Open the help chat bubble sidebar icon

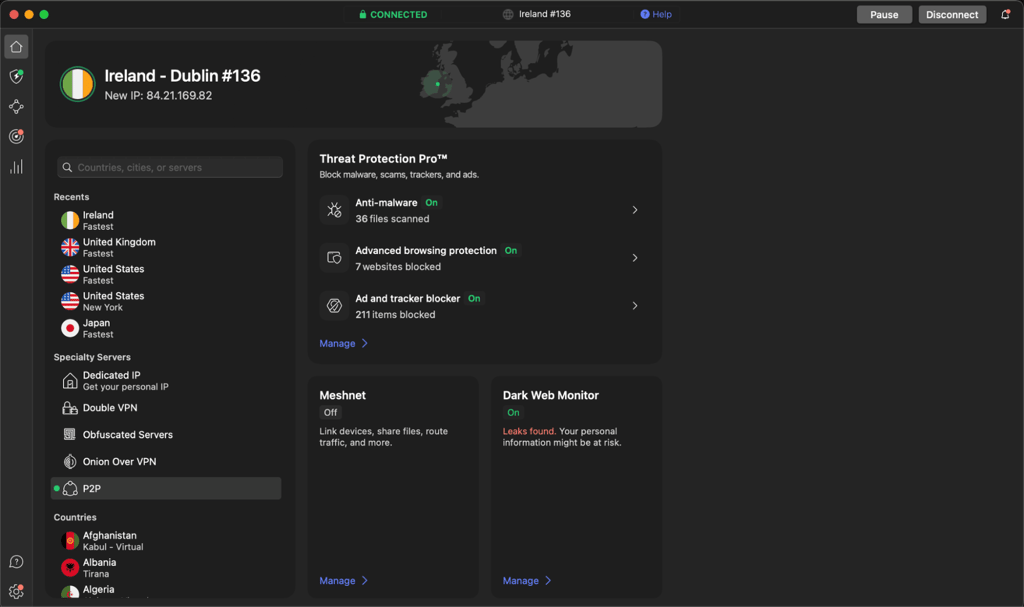16,562
